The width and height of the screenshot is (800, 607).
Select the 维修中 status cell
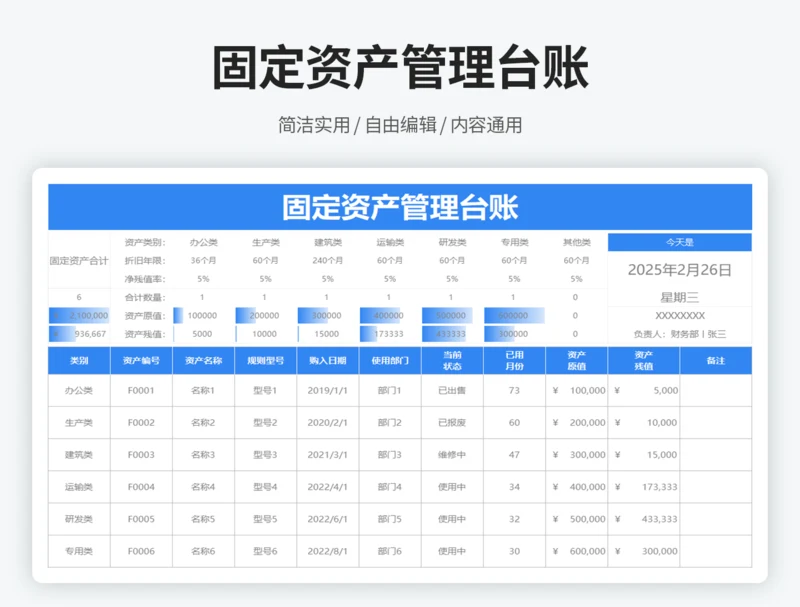point(452,455)
